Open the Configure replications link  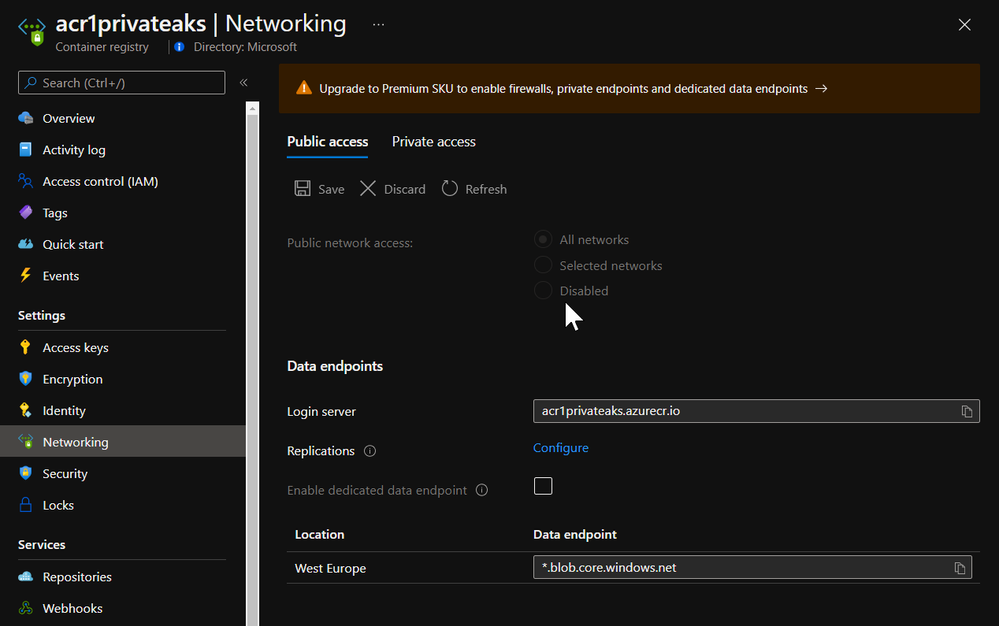(x=561, y=448)
